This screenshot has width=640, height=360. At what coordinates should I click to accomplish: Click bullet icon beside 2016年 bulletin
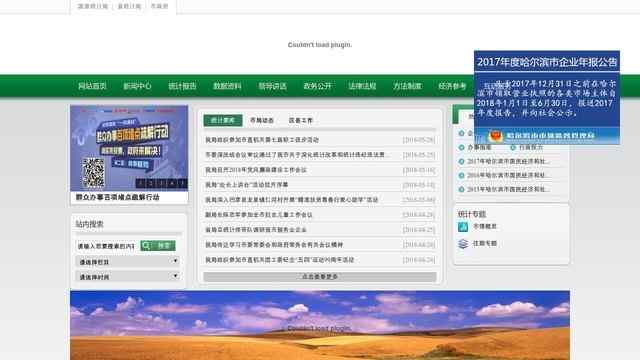461,176
